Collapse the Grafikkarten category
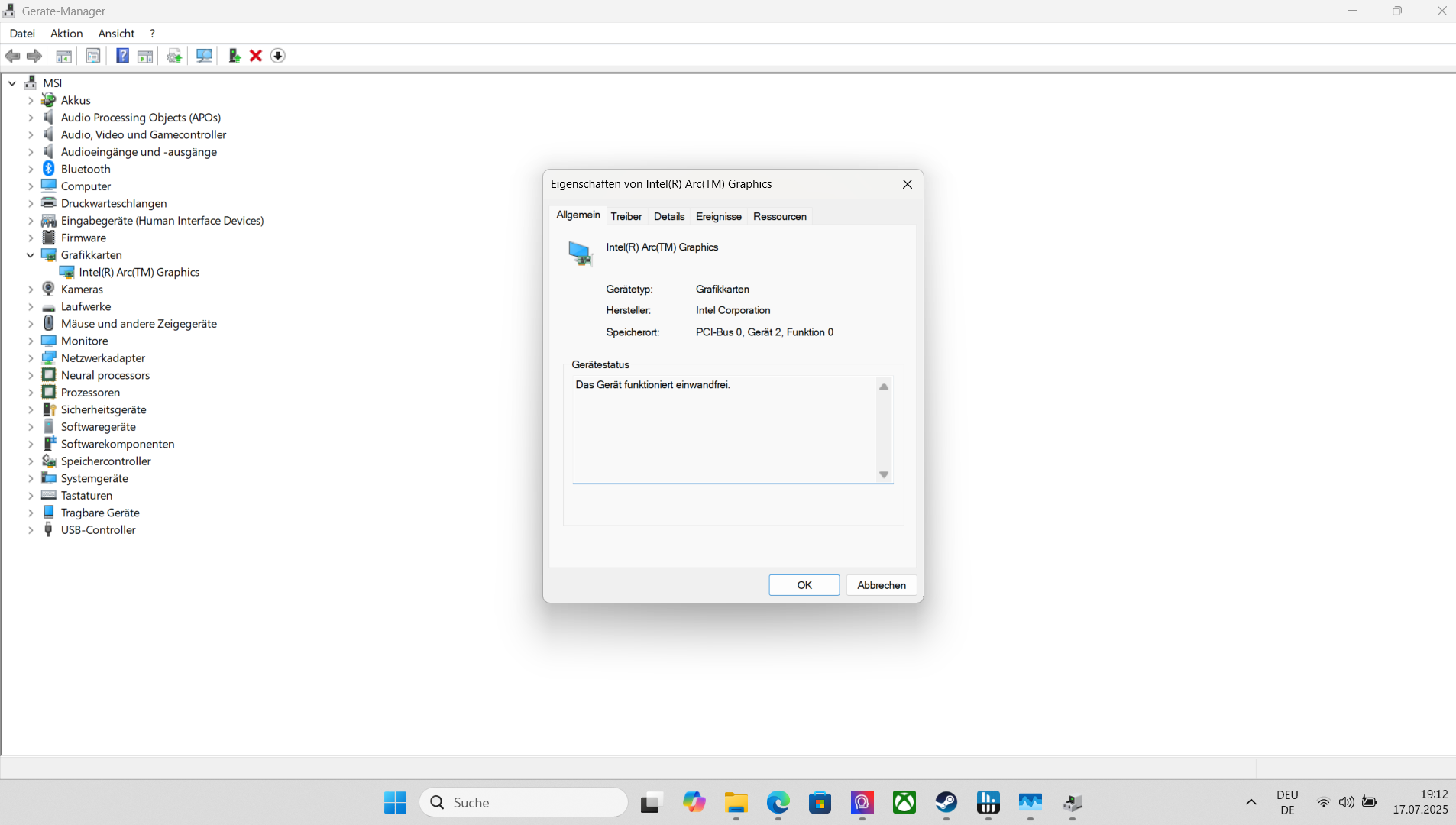The image size is (1456, 825). pos(31,255)
